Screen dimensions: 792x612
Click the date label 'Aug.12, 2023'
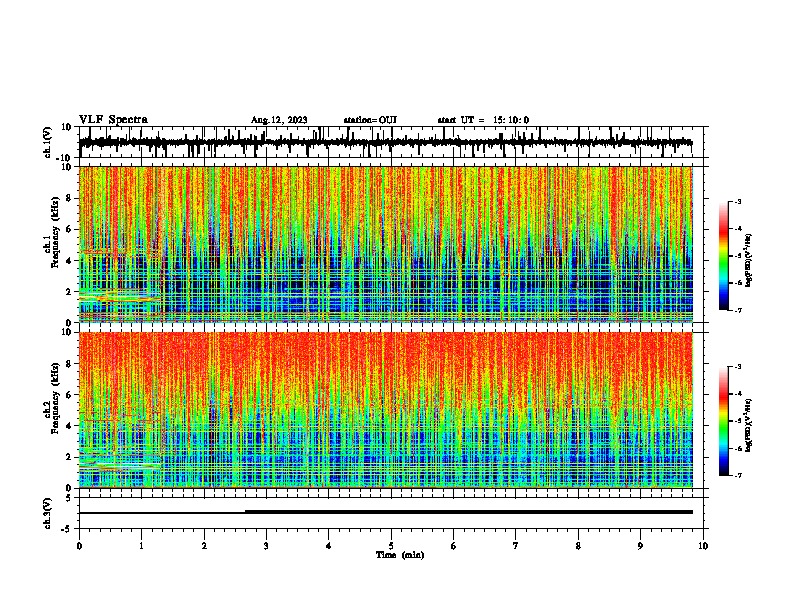click(x=279, y=120)
